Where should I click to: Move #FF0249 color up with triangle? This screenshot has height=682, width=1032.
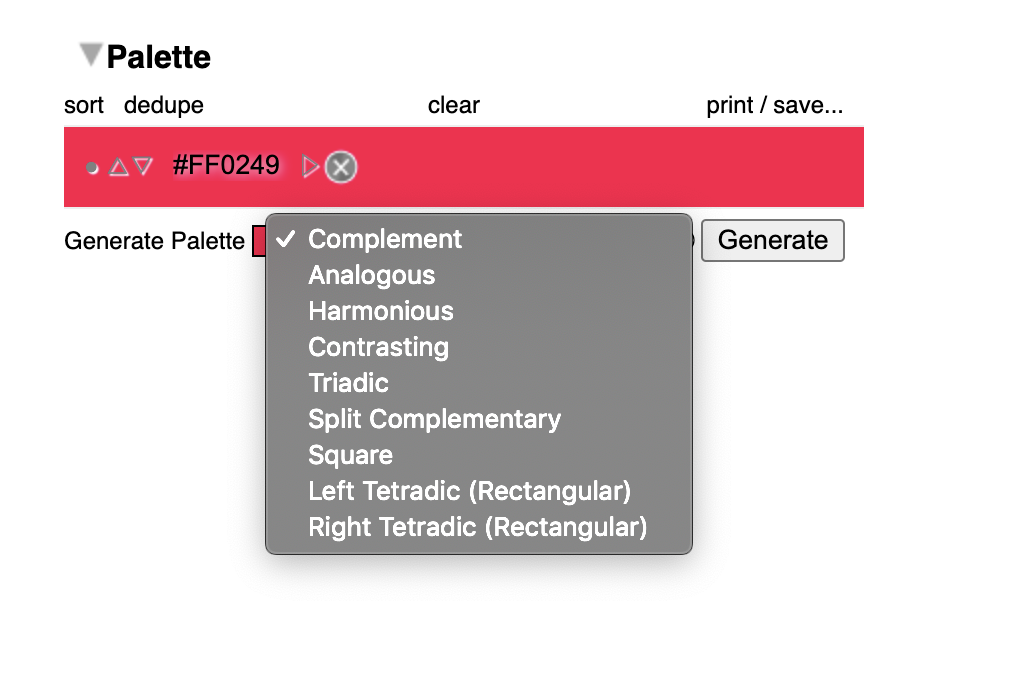118,167
